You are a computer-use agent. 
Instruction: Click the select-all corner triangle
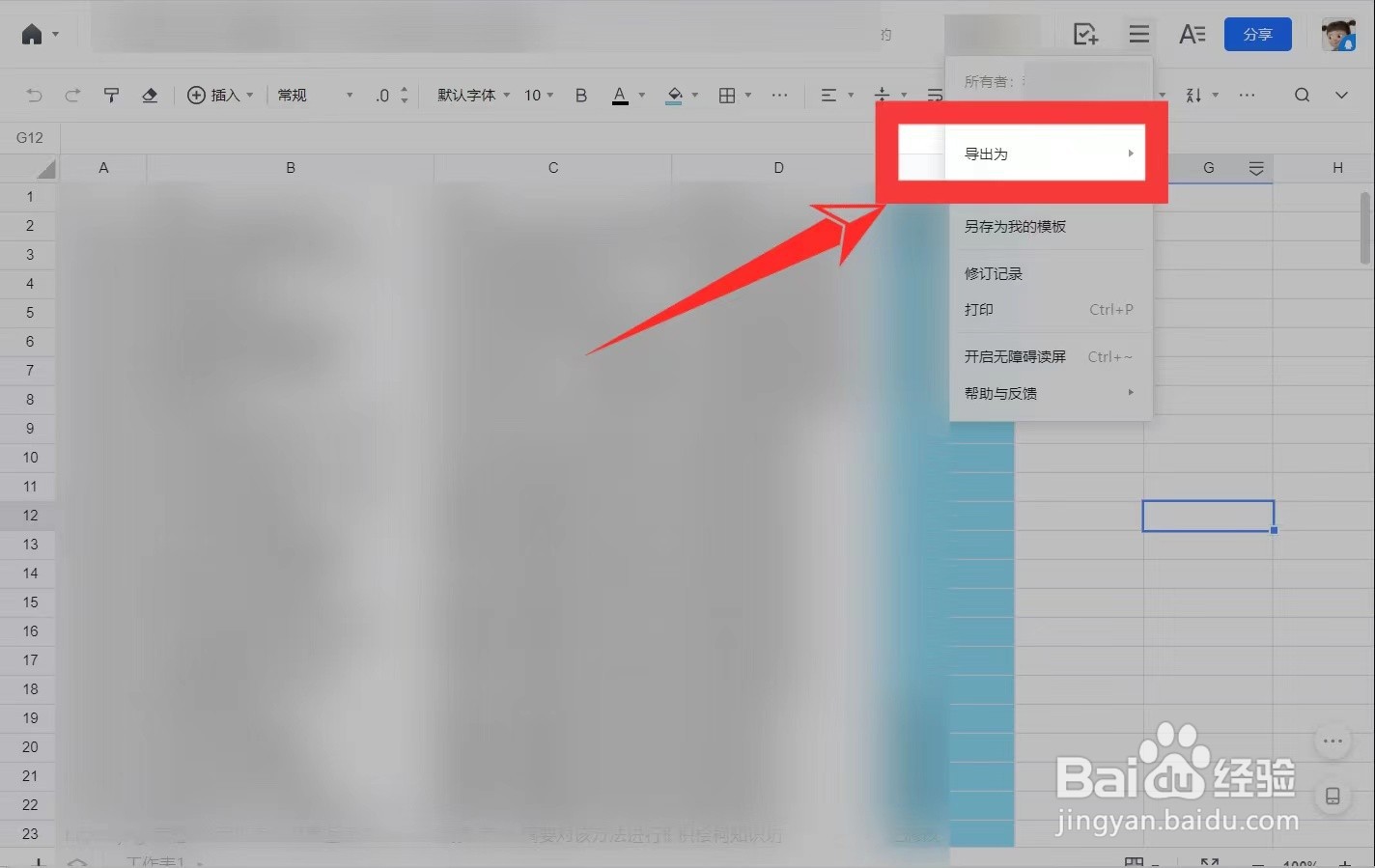(45, 169)
